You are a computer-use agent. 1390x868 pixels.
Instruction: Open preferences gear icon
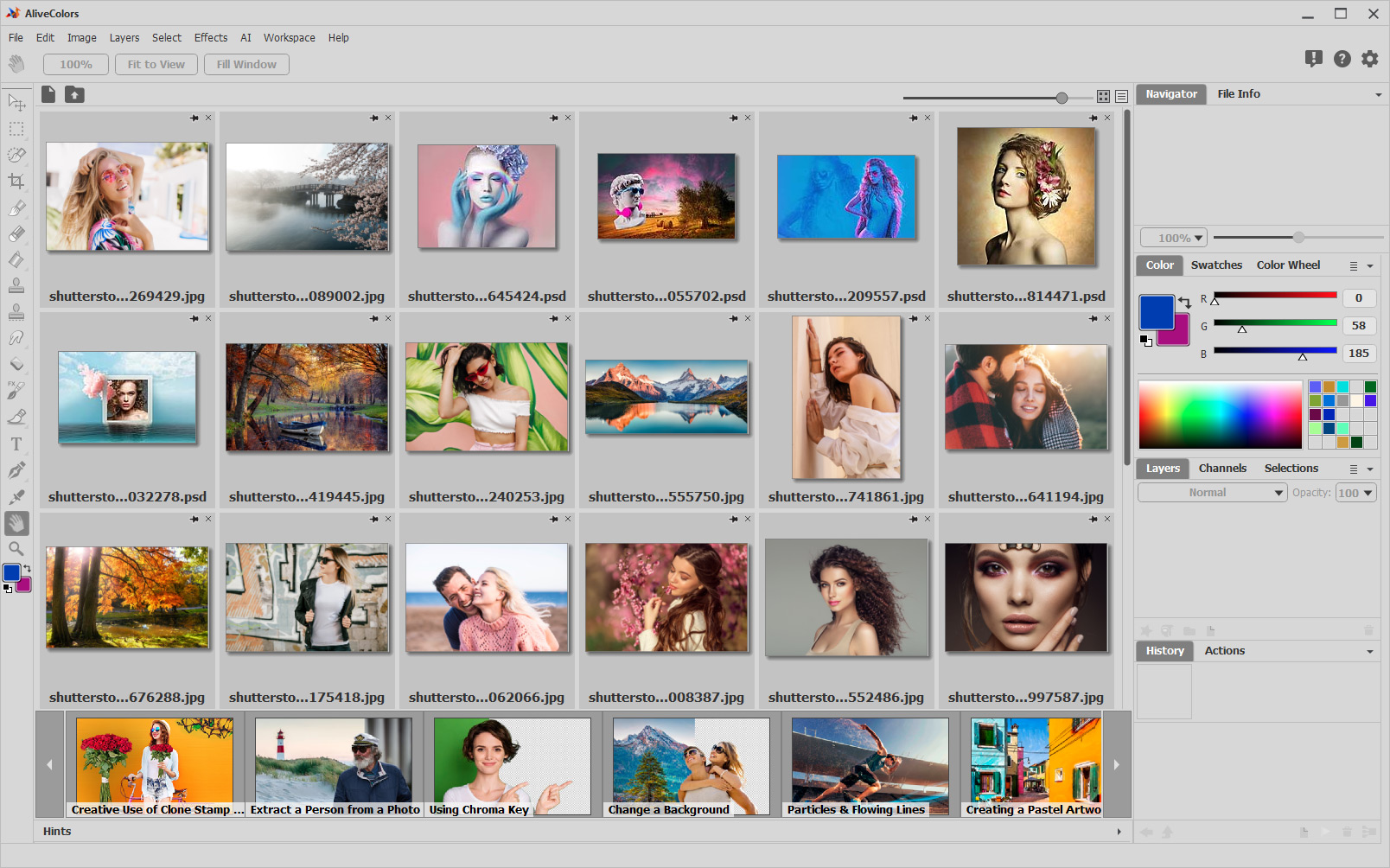tap(1370, 59)
